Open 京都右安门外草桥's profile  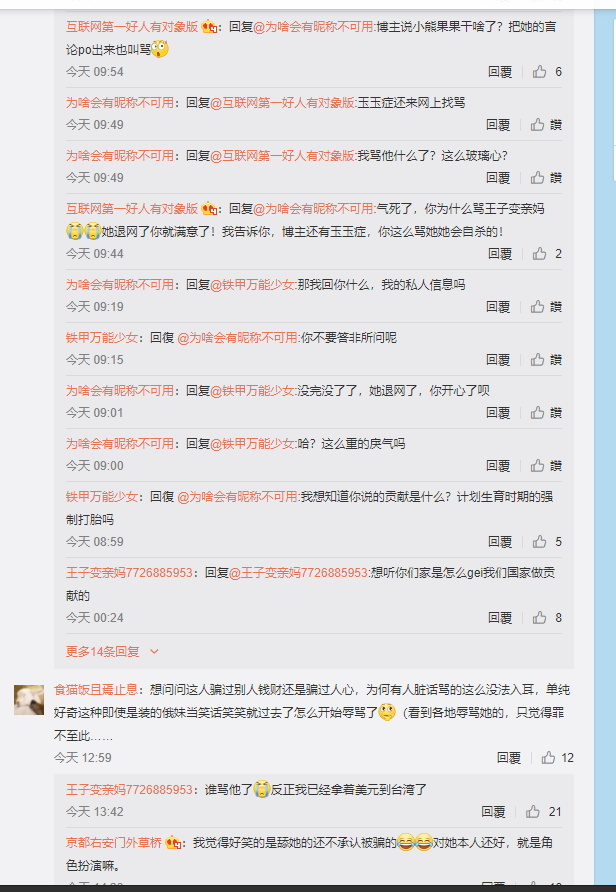(x=114, y=843)
